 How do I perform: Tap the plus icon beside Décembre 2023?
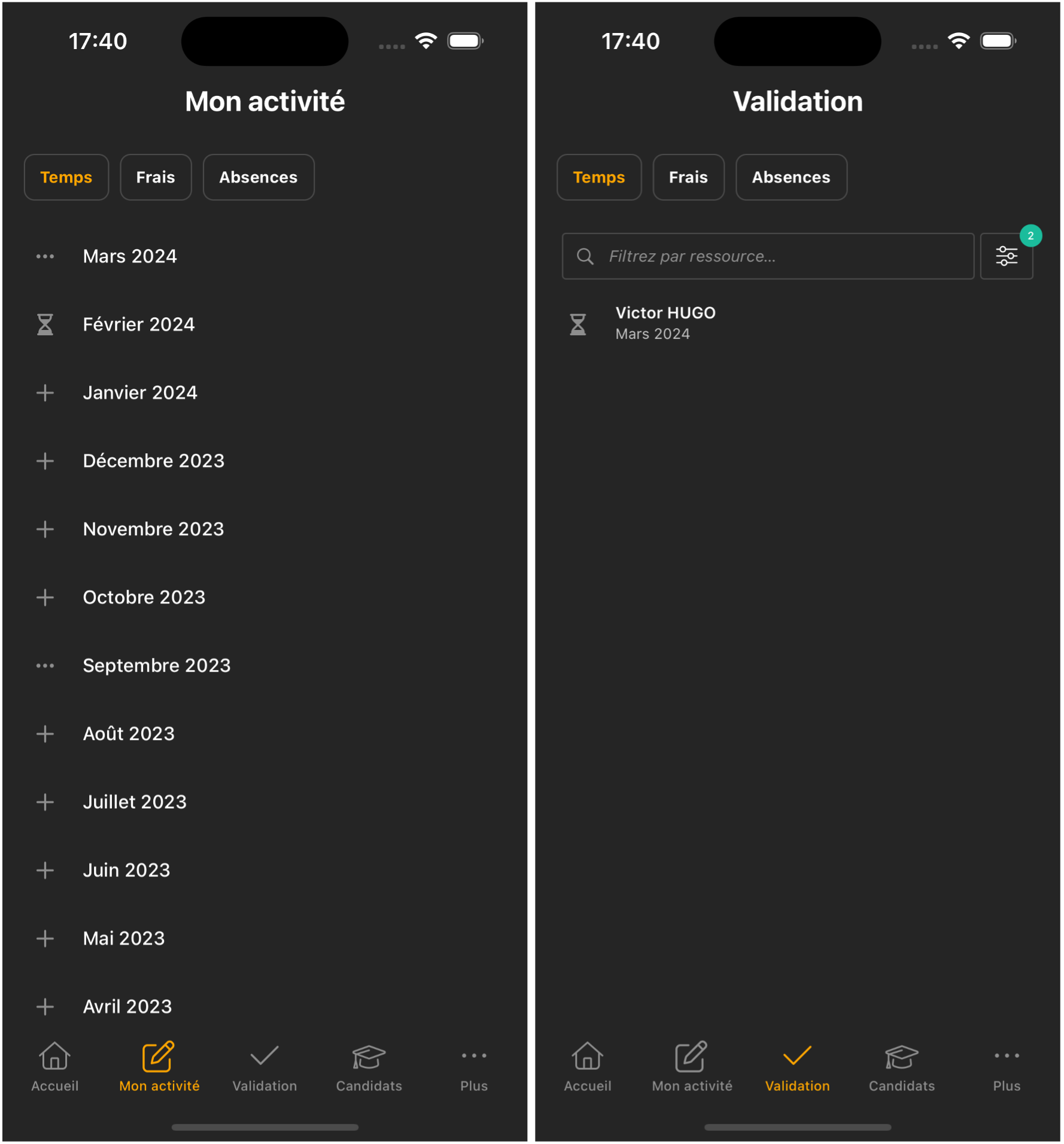45,462
